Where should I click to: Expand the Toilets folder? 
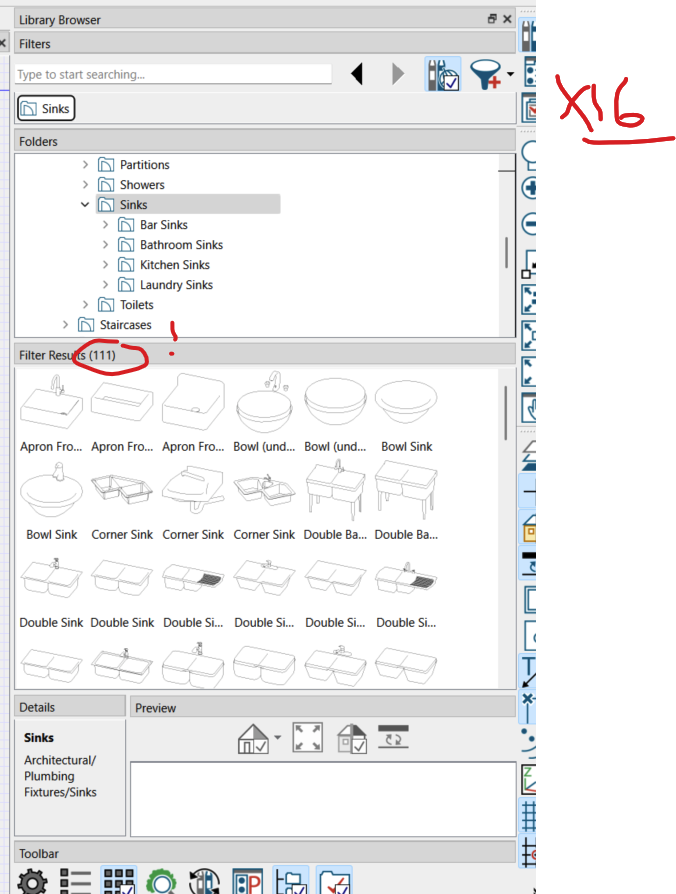pyautogui.click(x=85, y=304)
